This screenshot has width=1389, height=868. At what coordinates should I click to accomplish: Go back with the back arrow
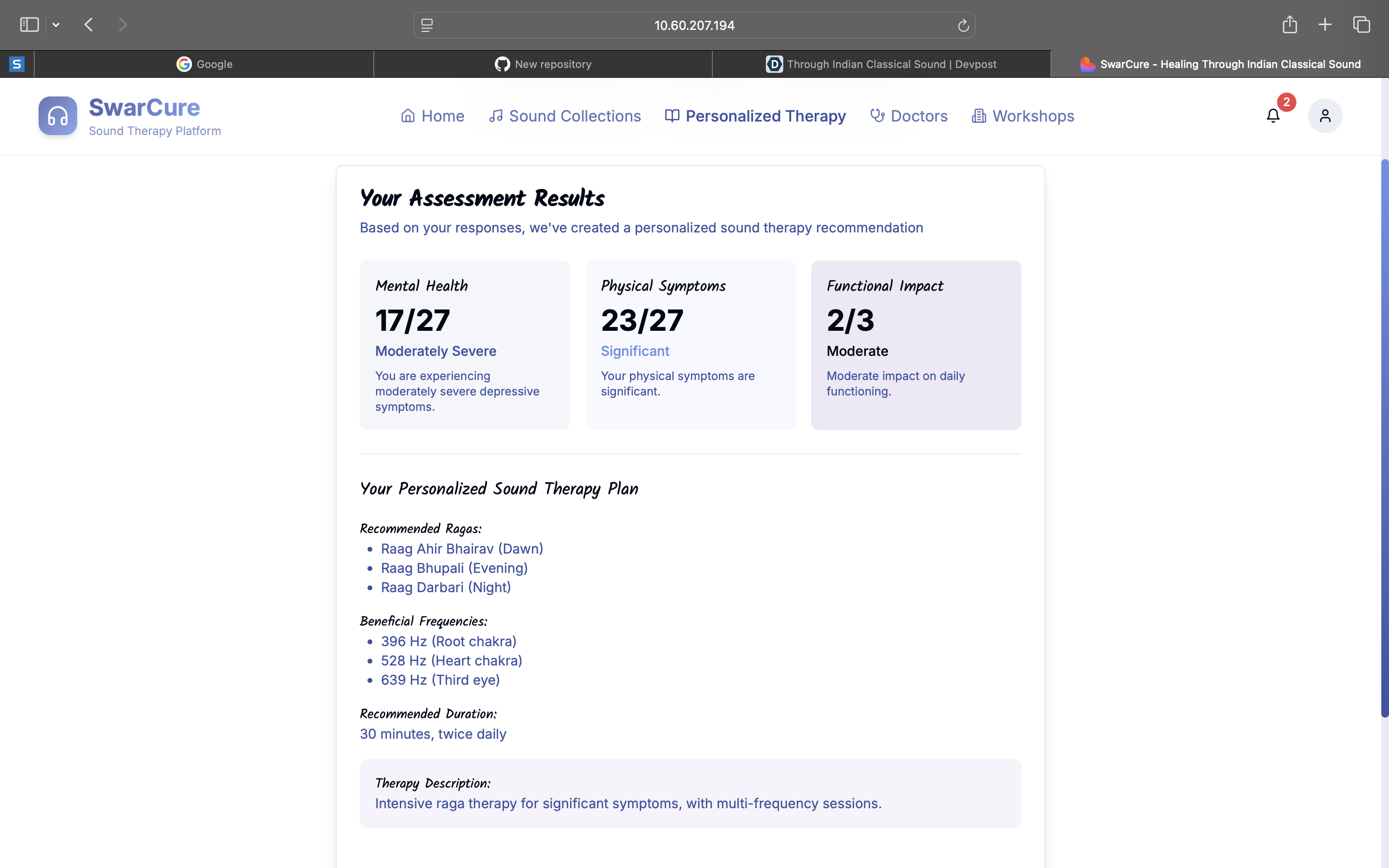88,25
